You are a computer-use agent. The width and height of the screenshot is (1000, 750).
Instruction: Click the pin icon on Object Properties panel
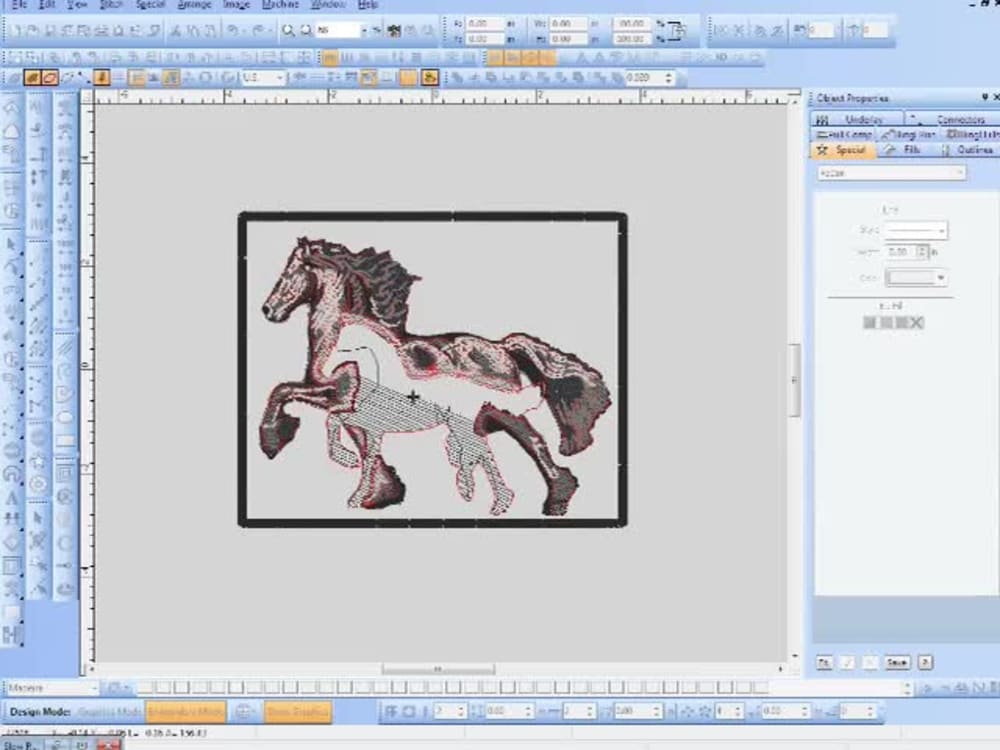[984, 97]
